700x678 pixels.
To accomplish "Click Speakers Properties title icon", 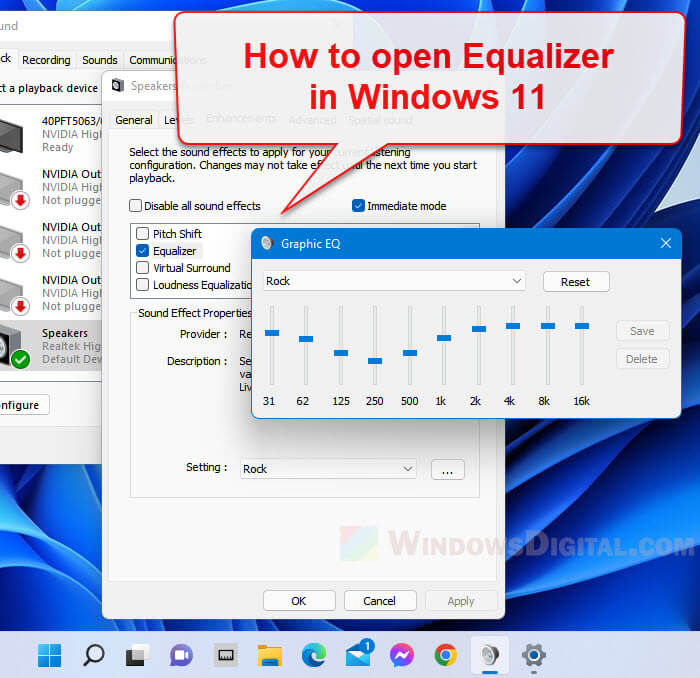I will (118, 85).
